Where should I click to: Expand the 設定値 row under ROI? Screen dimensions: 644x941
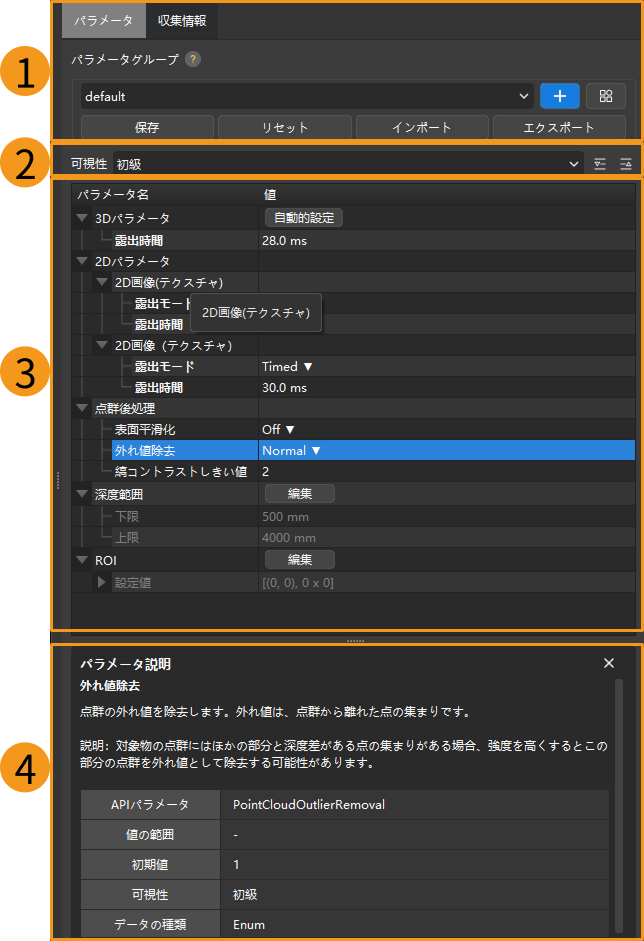(101, 582)
